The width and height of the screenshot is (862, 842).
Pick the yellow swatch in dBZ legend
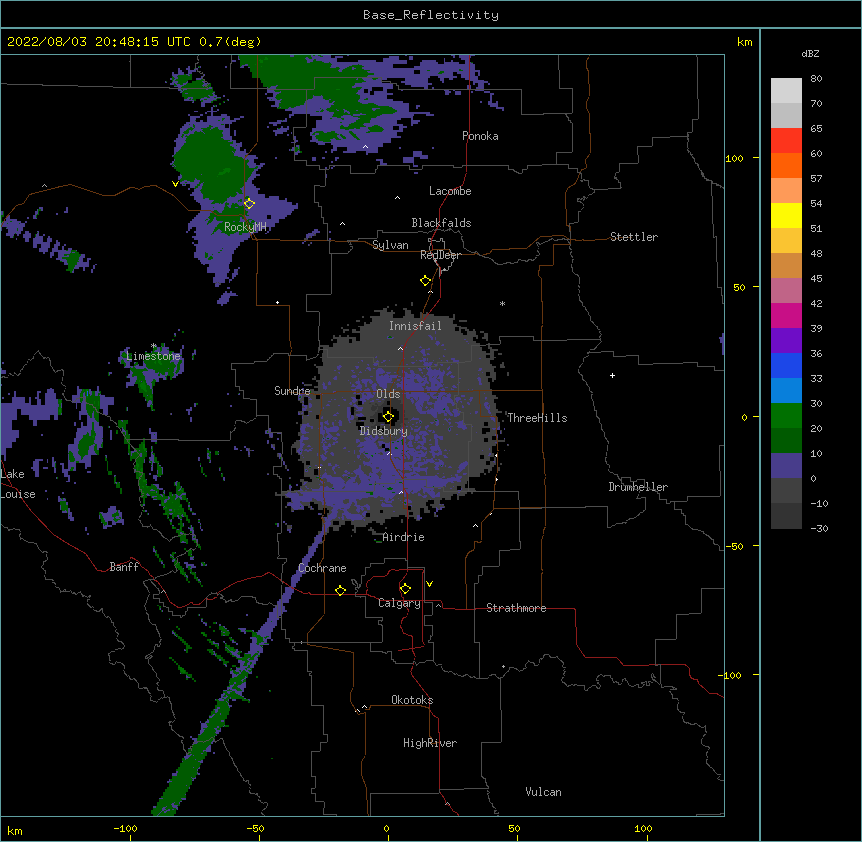click(786, 215)
